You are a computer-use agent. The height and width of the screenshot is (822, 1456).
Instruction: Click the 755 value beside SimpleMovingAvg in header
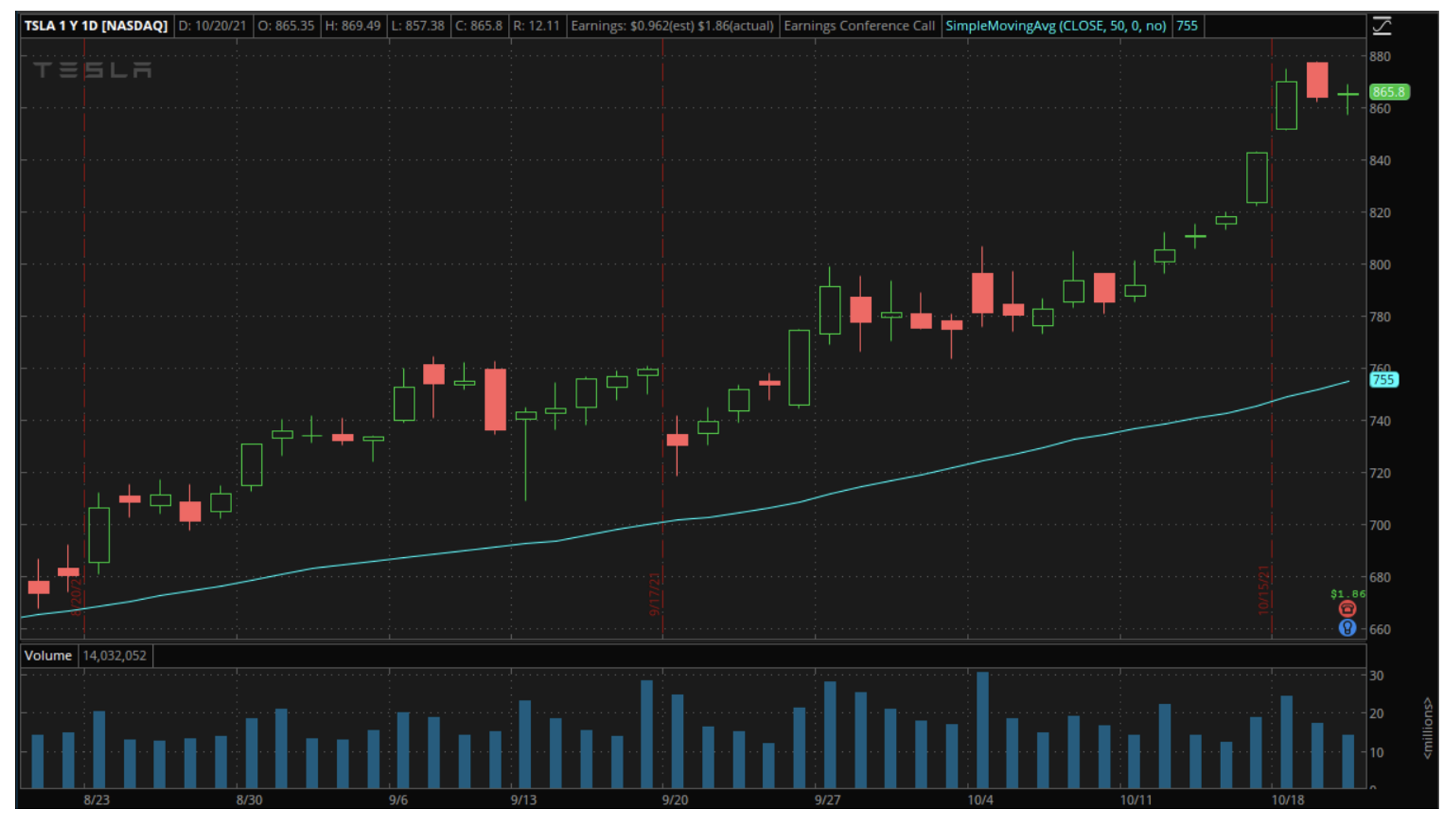(1187, 26)
